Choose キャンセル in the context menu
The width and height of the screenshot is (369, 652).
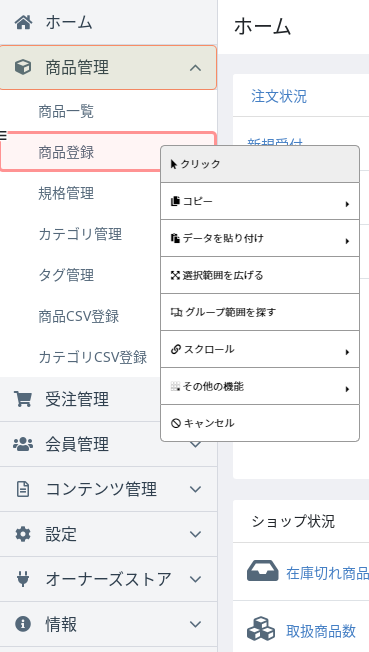[260, 423]
